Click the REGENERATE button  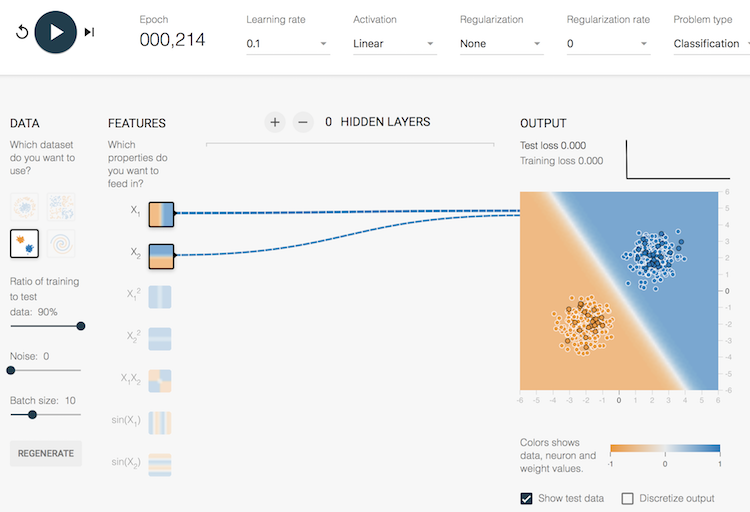46,453
